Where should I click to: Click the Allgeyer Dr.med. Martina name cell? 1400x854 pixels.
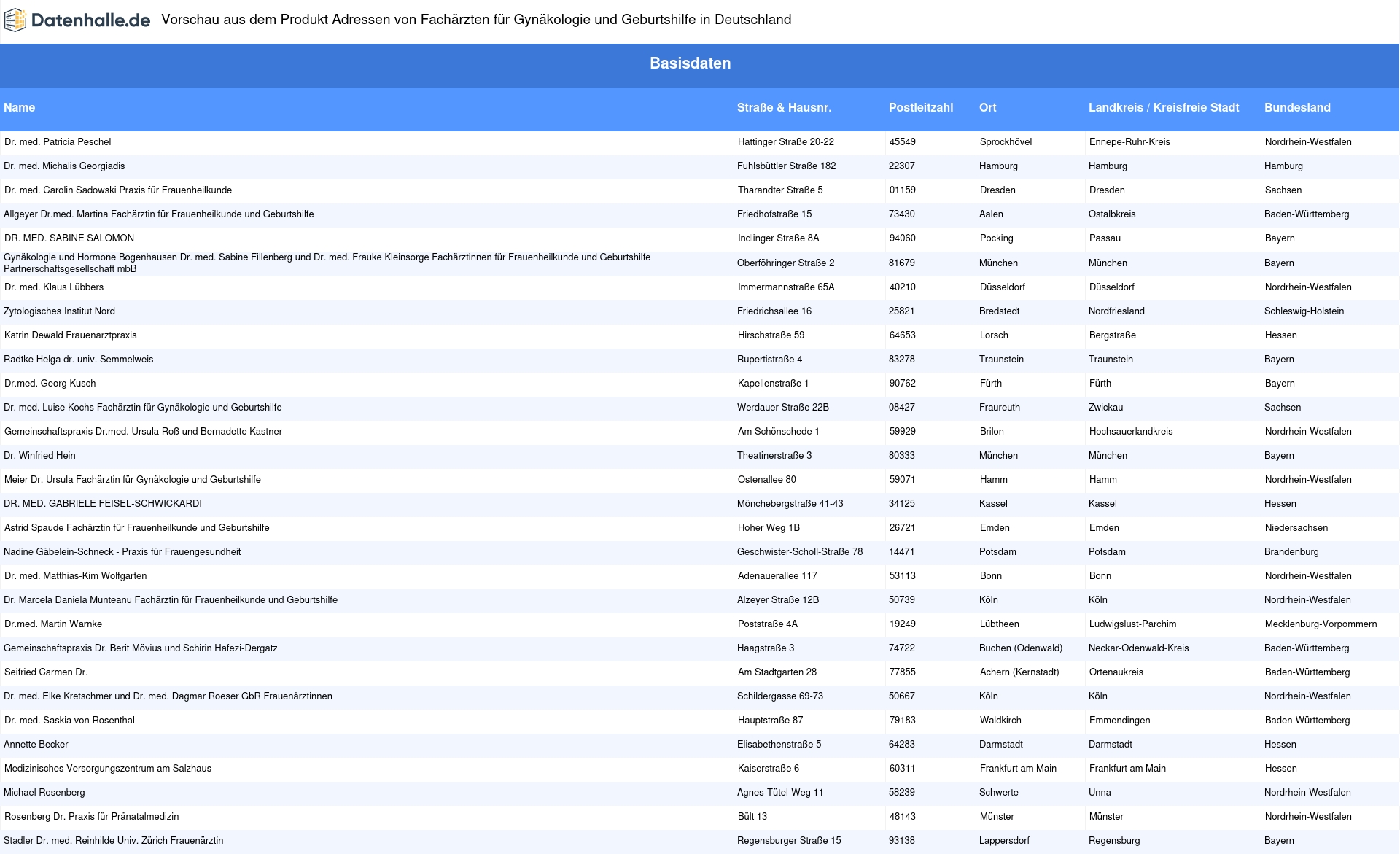coord(159,214)
